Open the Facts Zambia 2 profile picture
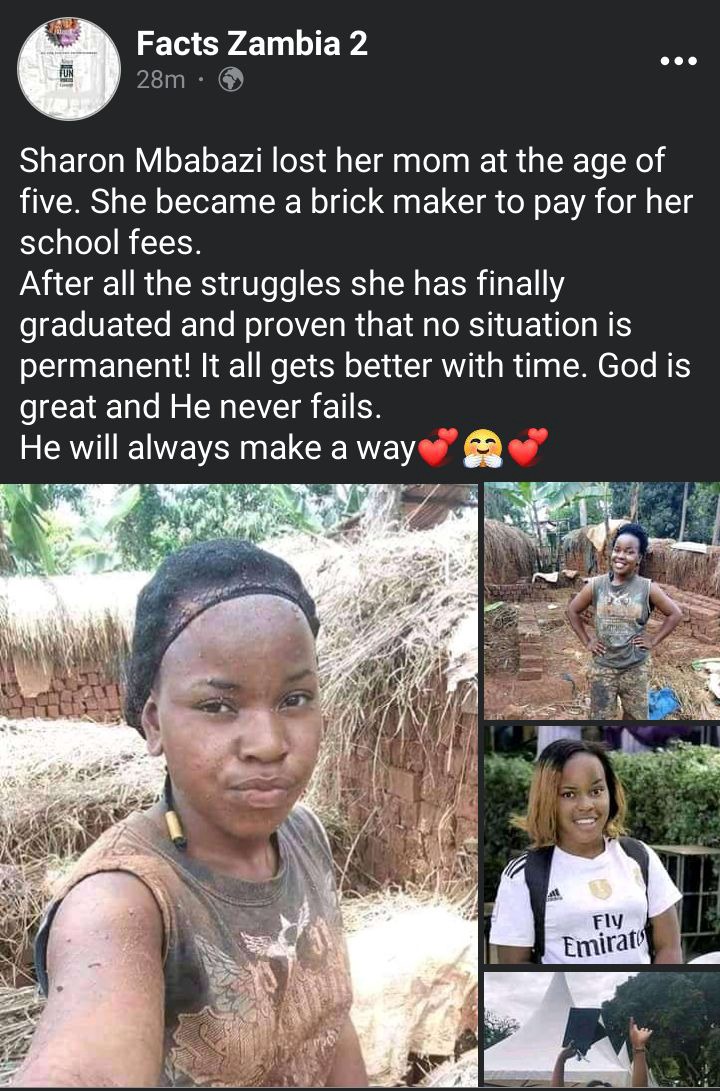 68,69
